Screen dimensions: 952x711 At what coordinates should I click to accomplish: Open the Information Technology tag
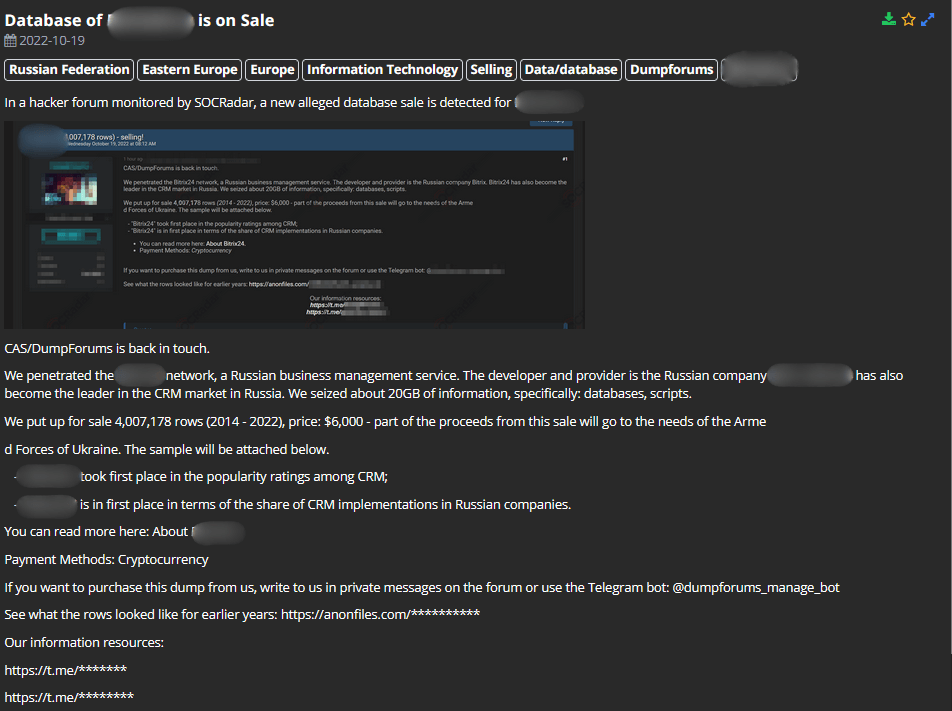pyautogui.click(x=382, y=70)
